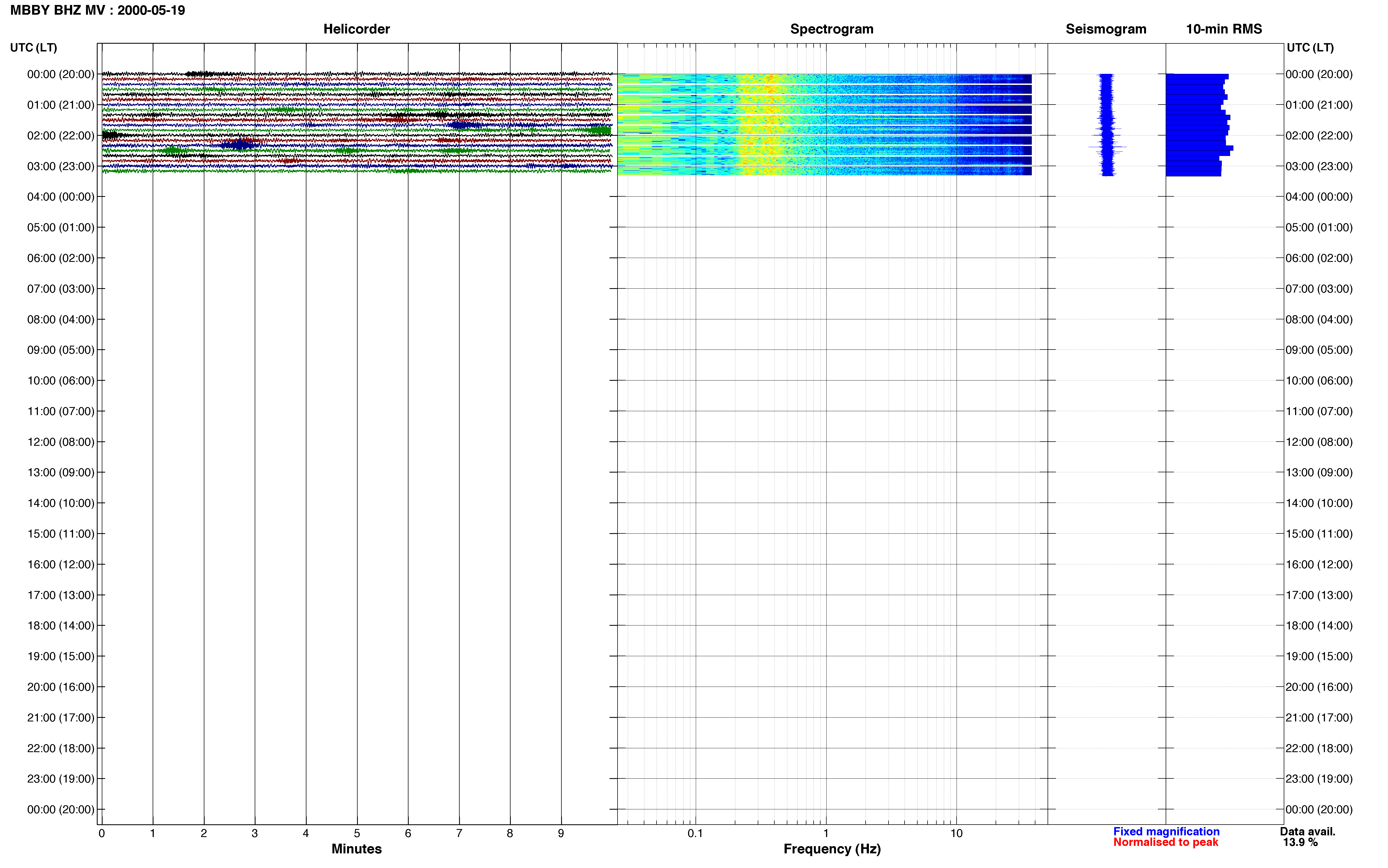
Task: Click the right '08:00 (04:00)' time label
Action: tap(1319, 320)
